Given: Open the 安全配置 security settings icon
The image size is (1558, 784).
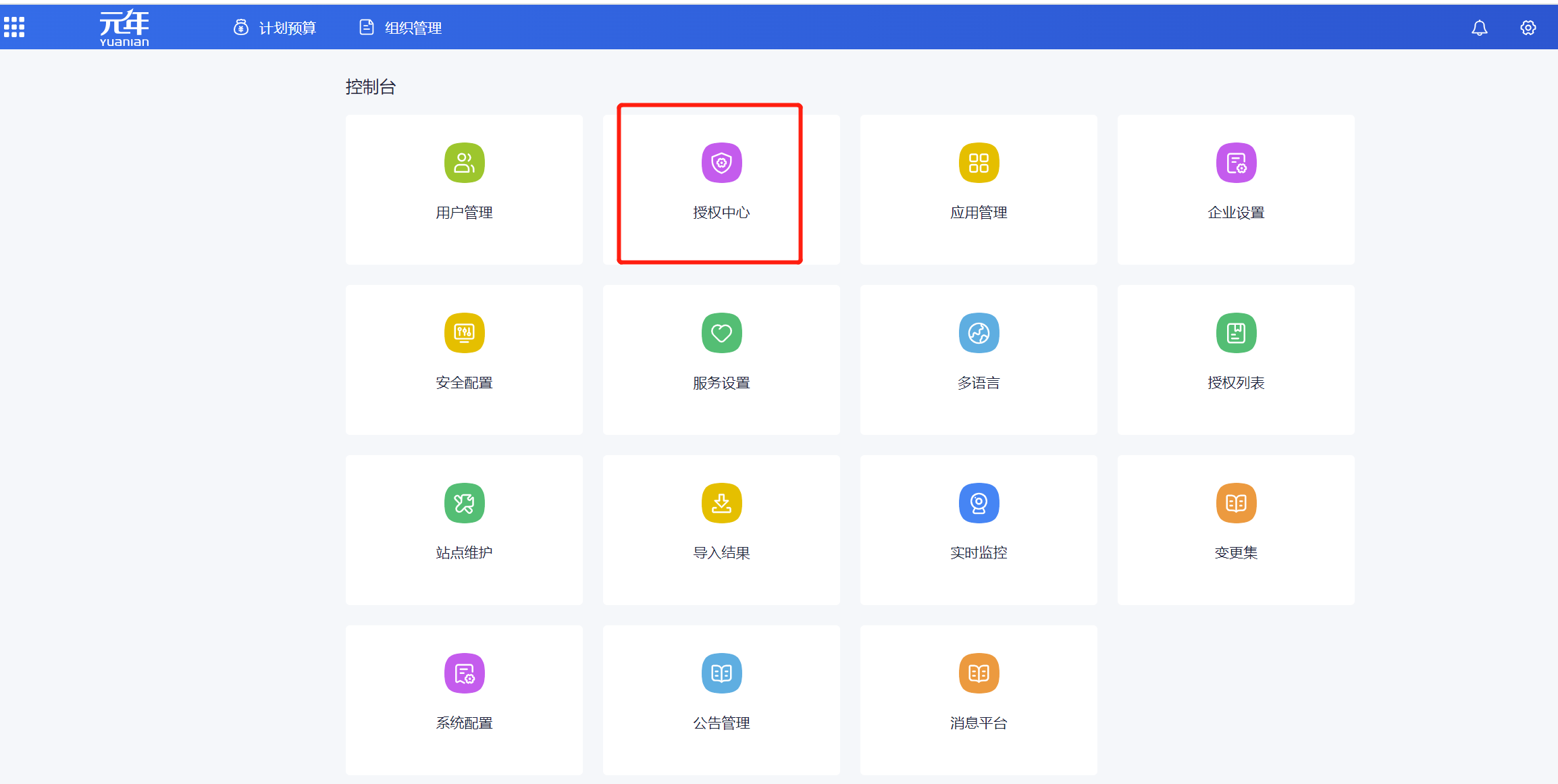Looking at the screenshot, I should tap(464, 333).
